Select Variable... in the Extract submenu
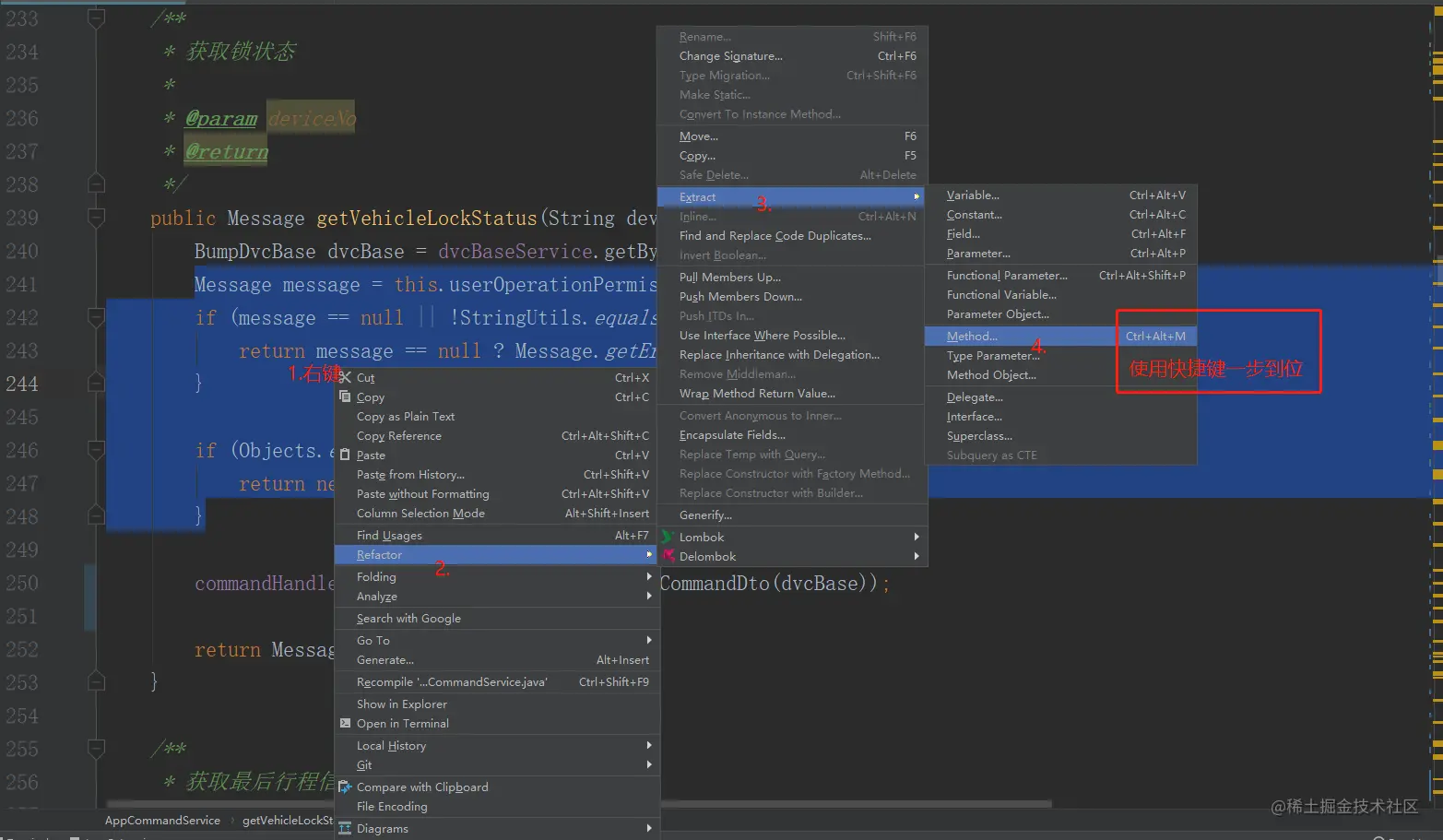 [x=1060, y=195]
